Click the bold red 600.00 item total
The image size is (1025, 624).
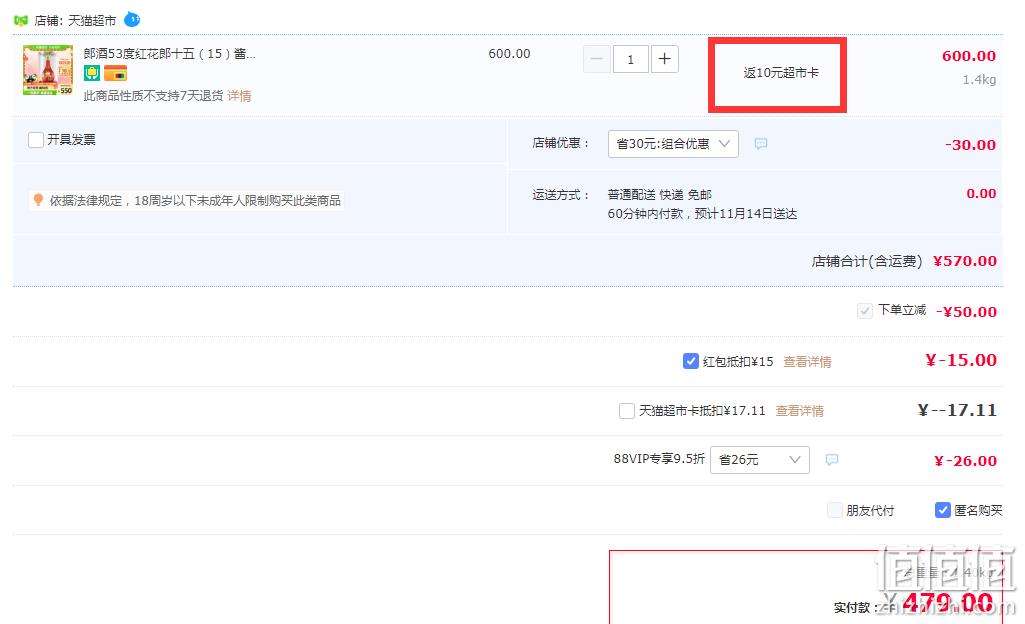pos(969,56)
